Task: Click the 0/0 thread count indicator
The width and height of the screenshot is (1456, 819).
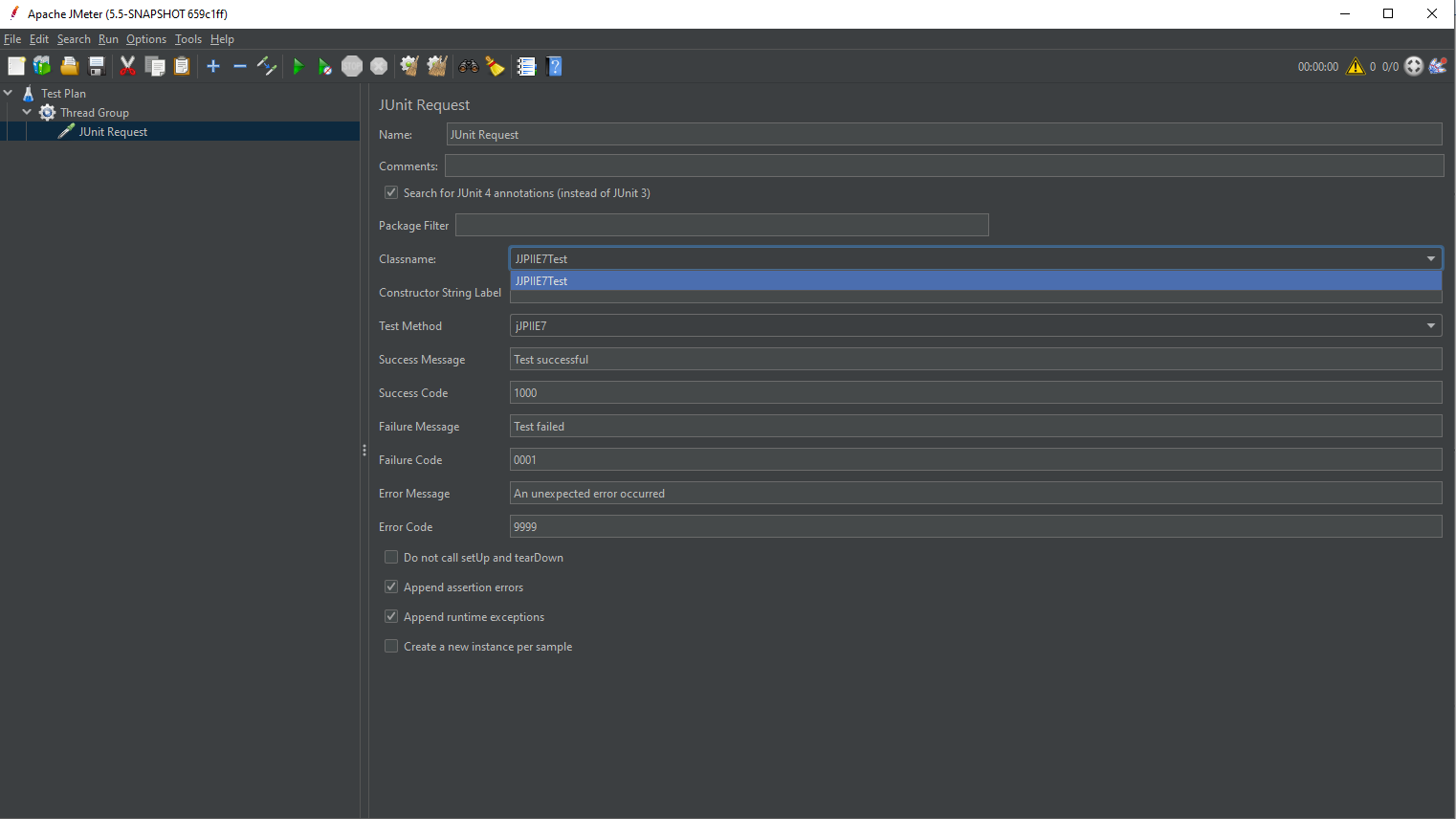Action: click(x=1390, y=66)
